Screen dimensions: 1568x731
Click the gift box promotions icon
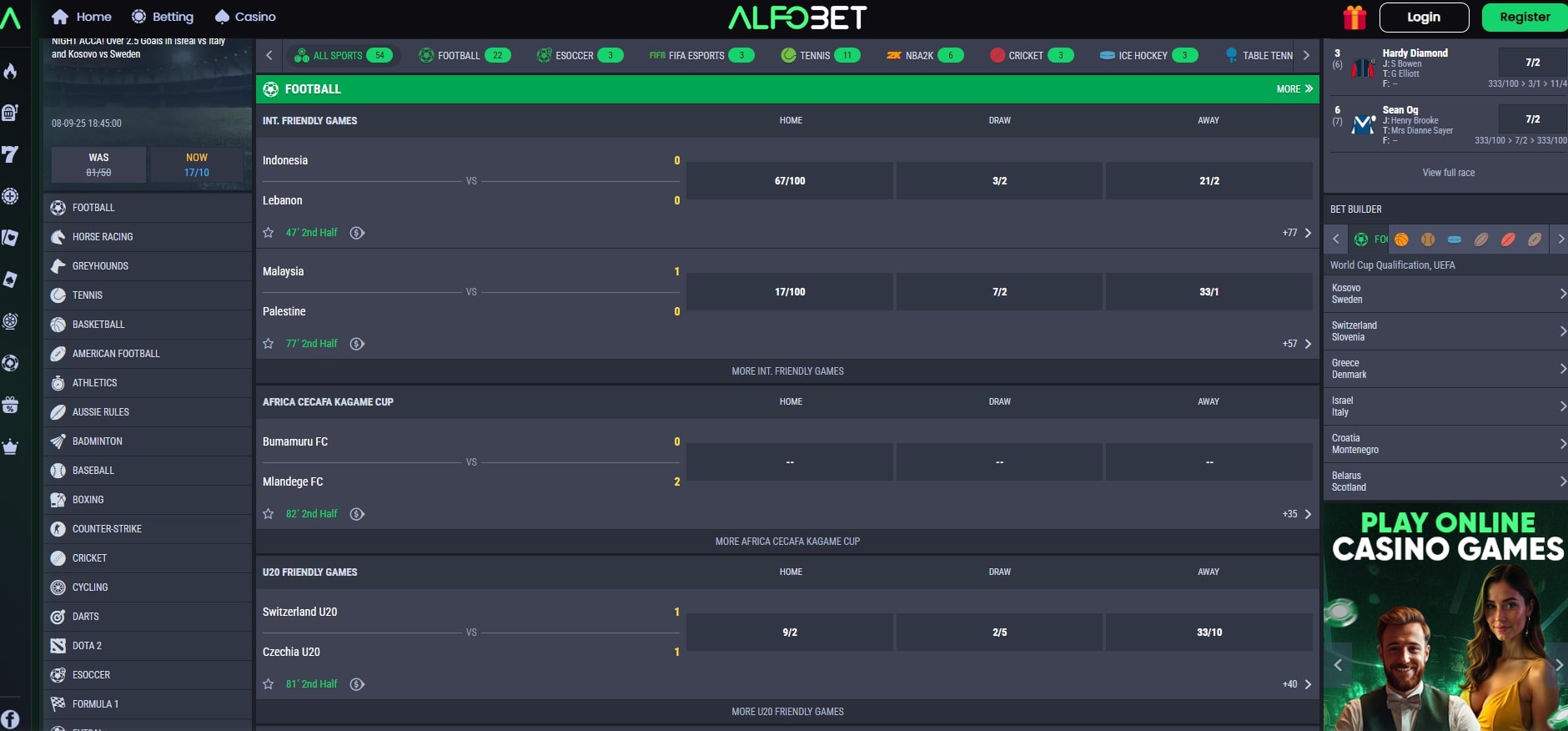click(1354, 18)
